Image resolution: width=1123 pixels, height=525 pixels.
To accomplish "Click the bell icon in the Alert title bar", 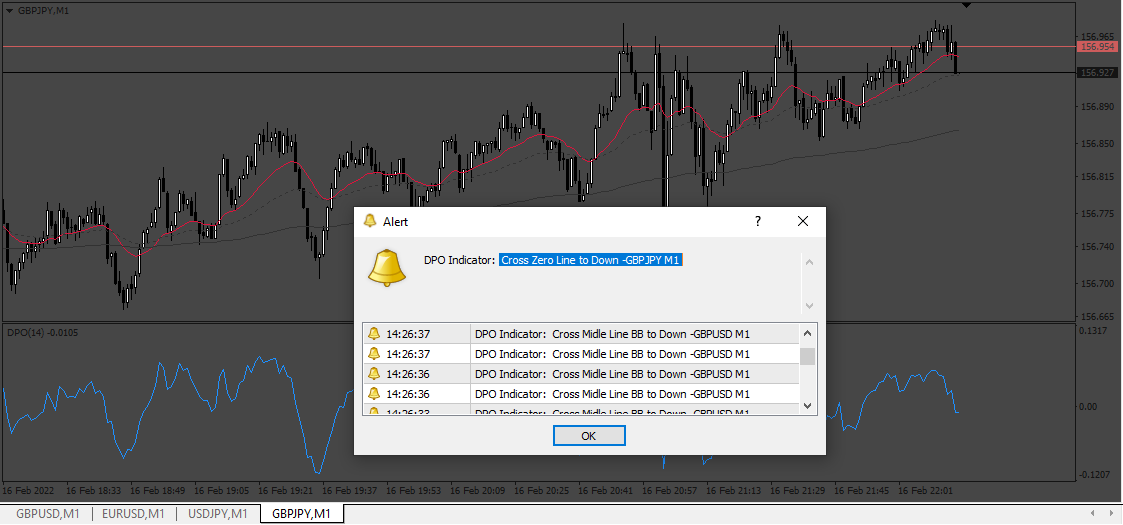I will [x=370, y=221].
